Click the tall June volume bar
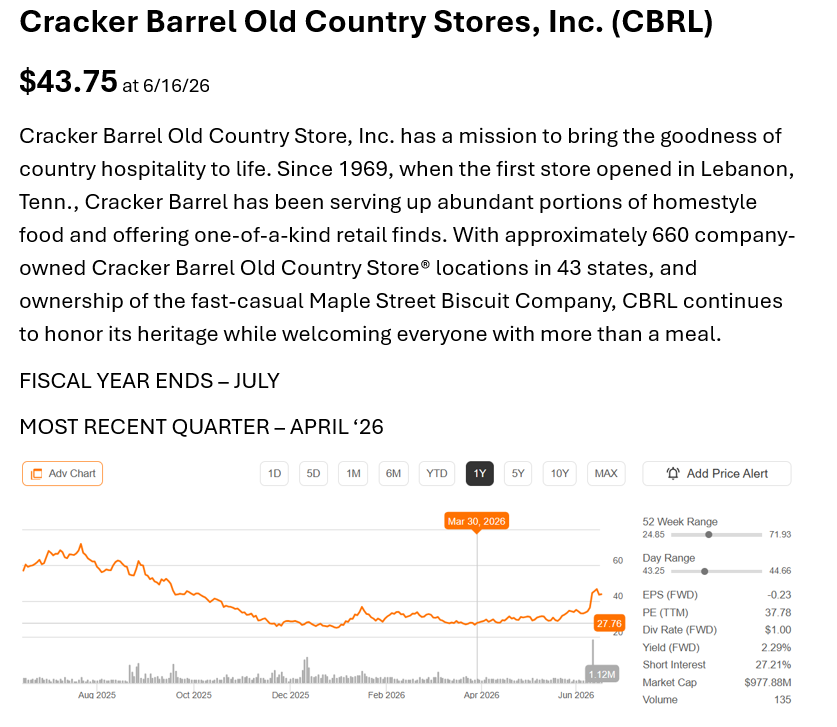Screen dimensions: 837x727 pos(593,654)
